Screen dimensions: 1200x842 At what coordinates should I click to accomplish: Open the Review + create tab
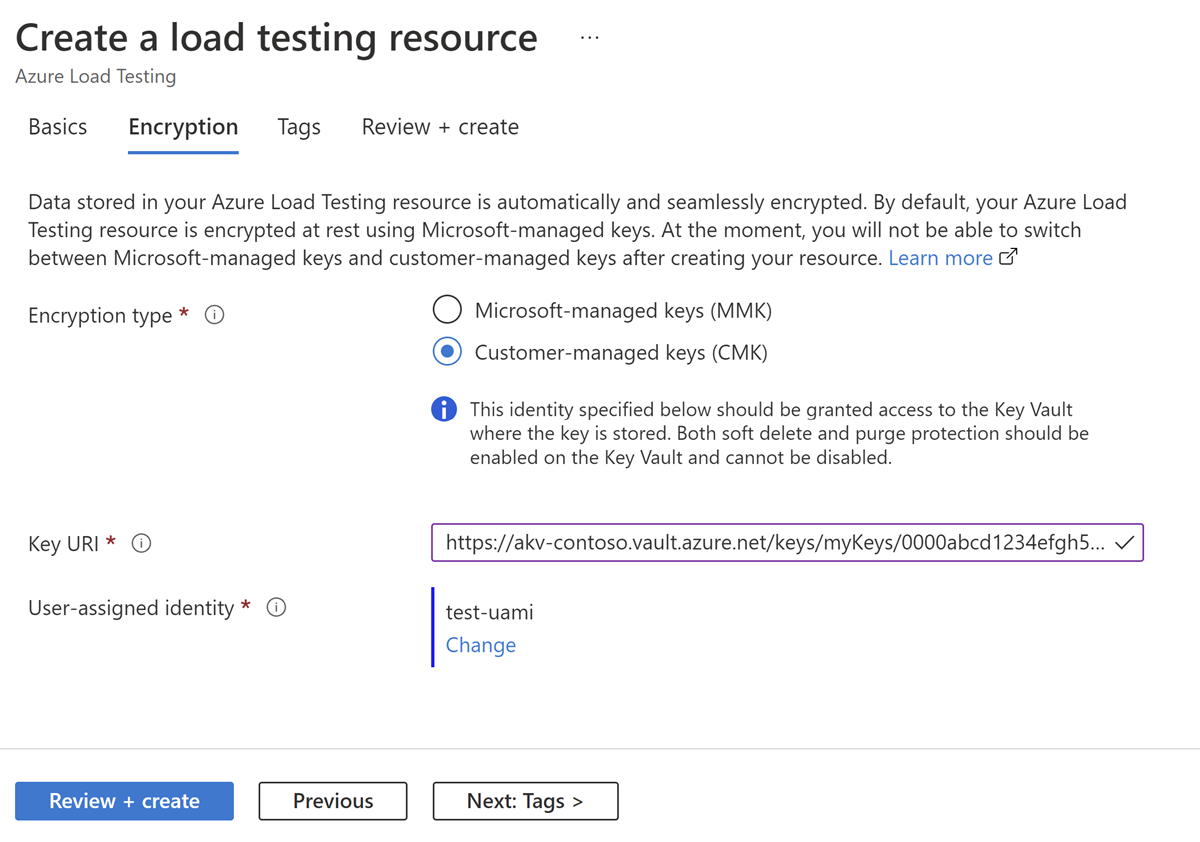440,127
